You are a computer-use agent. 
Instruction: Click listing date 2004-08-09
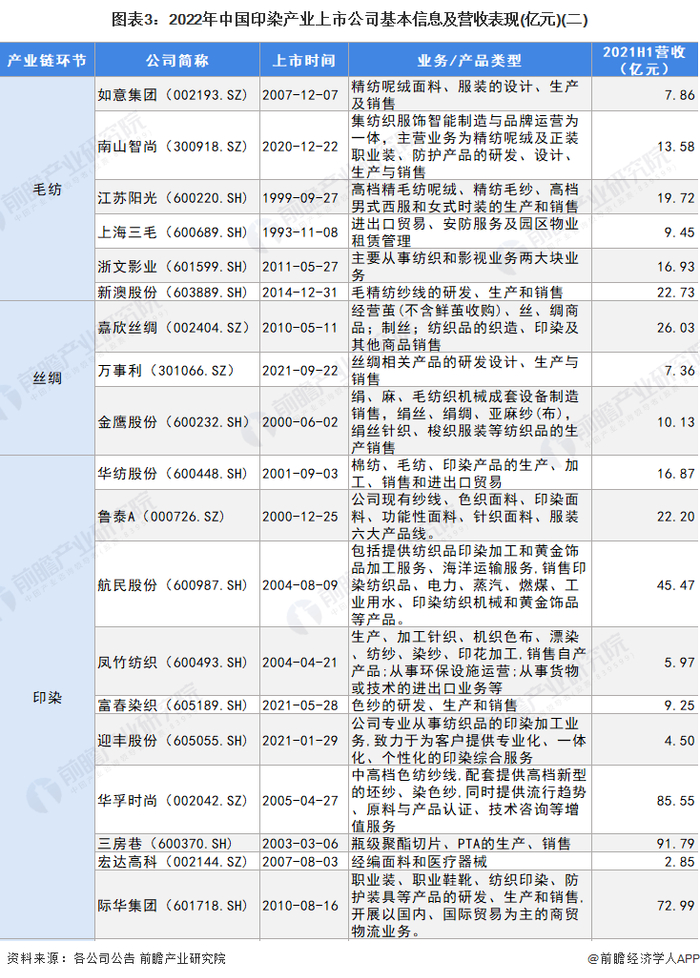click(x=300, y=585)
